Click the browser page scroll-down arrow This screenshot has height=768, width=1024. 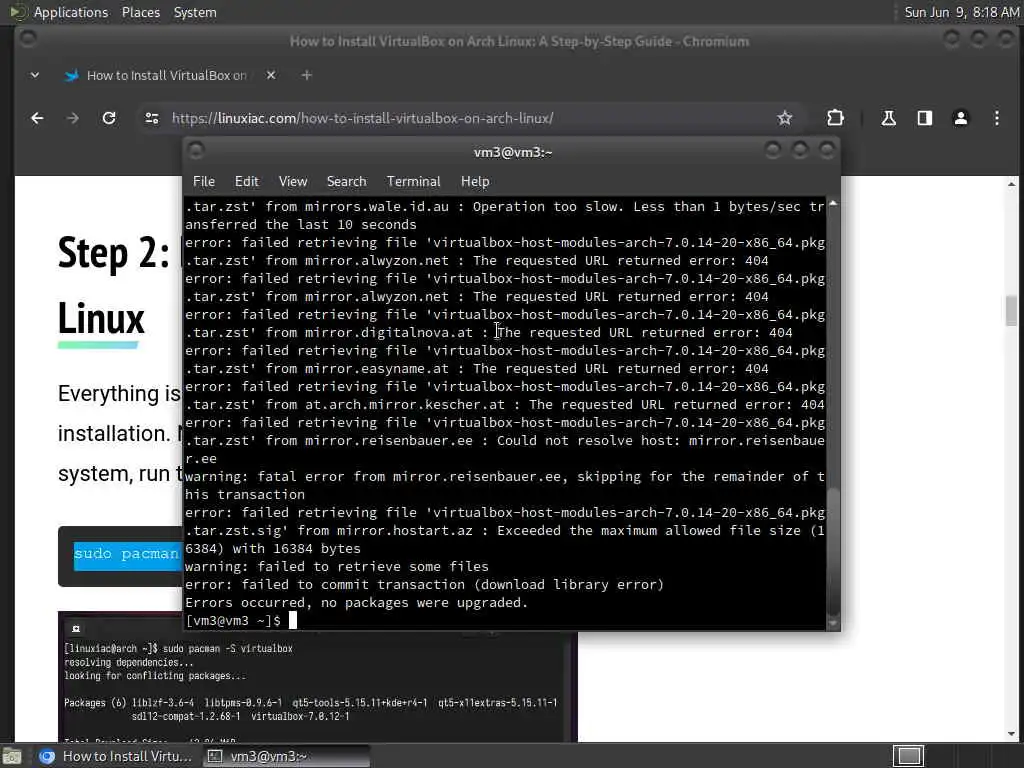click(1012, 735)
